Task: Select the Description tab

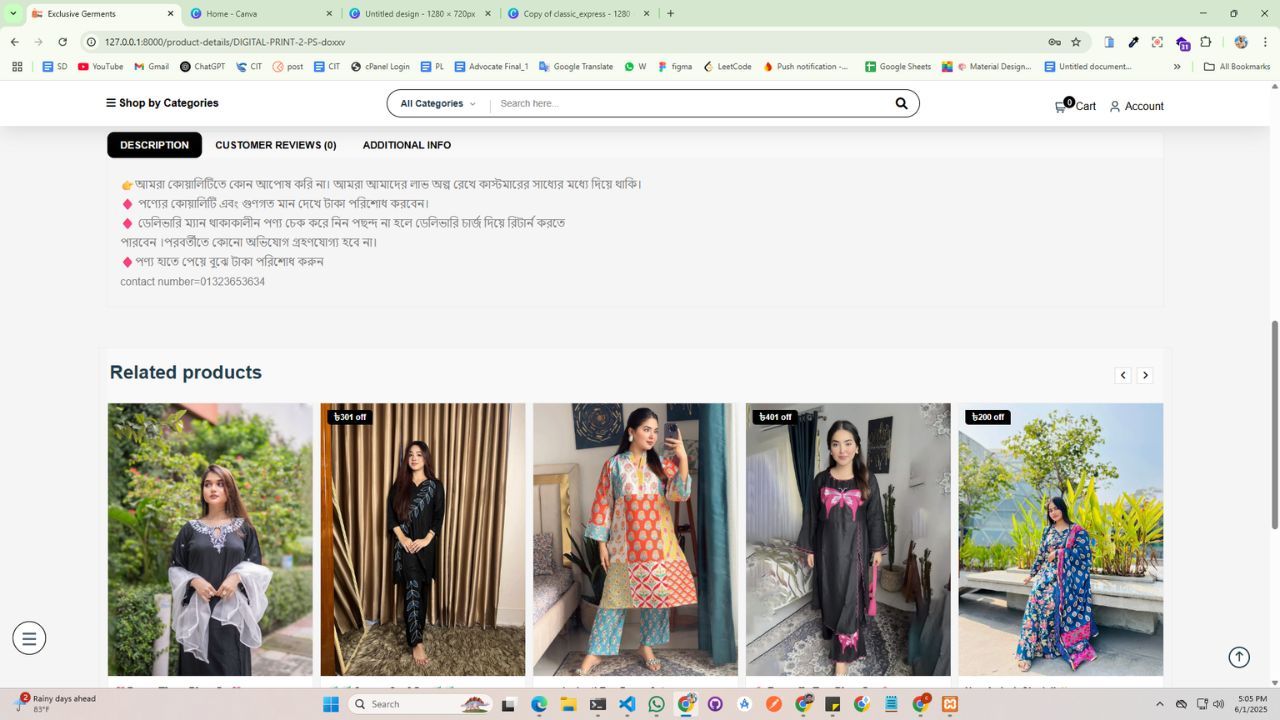Action: pos(154,145)
